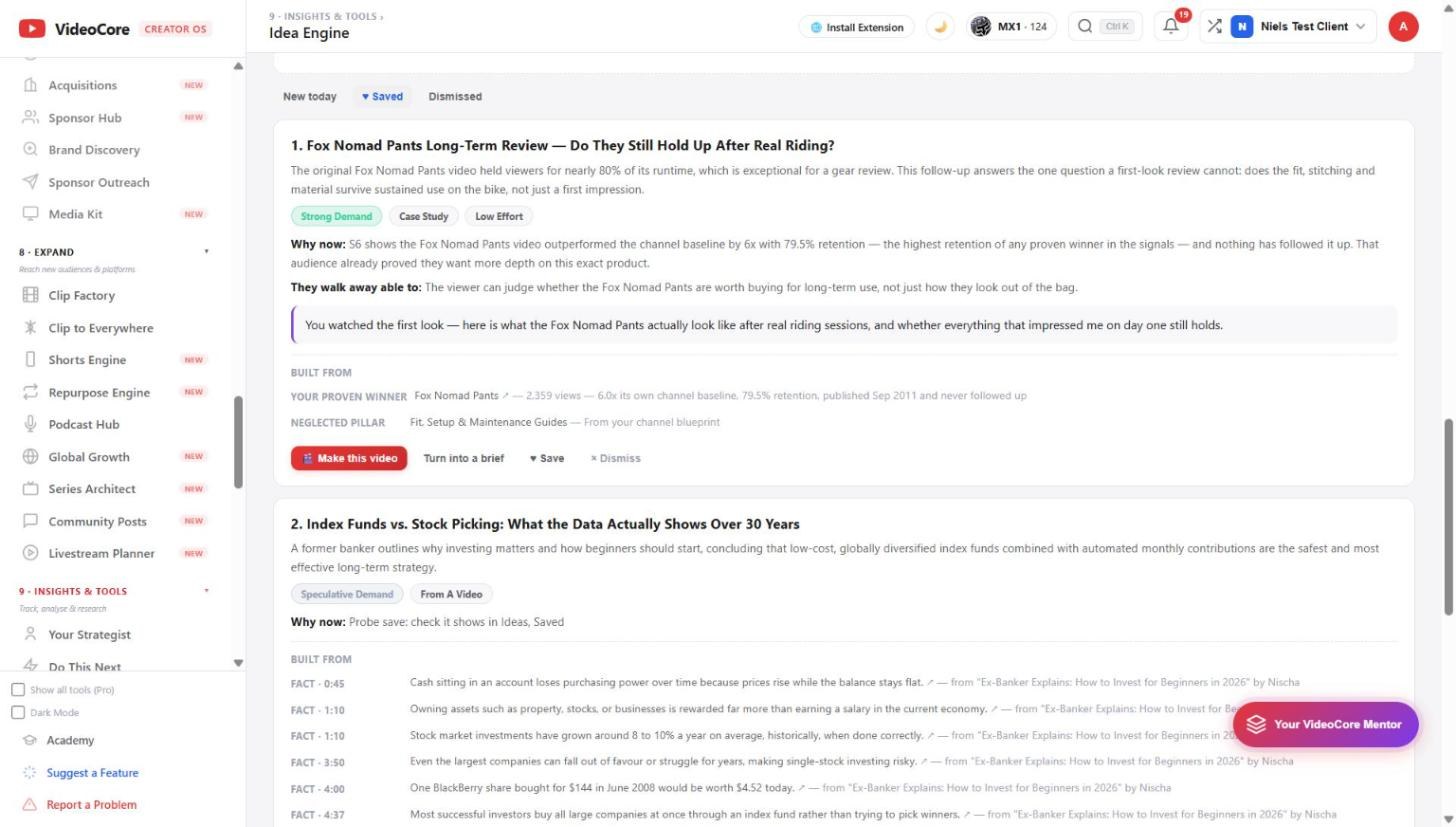Screen dimensions: 1456x827
Task: Open the notifications bell icon
Action: (x=1171, y=27)
